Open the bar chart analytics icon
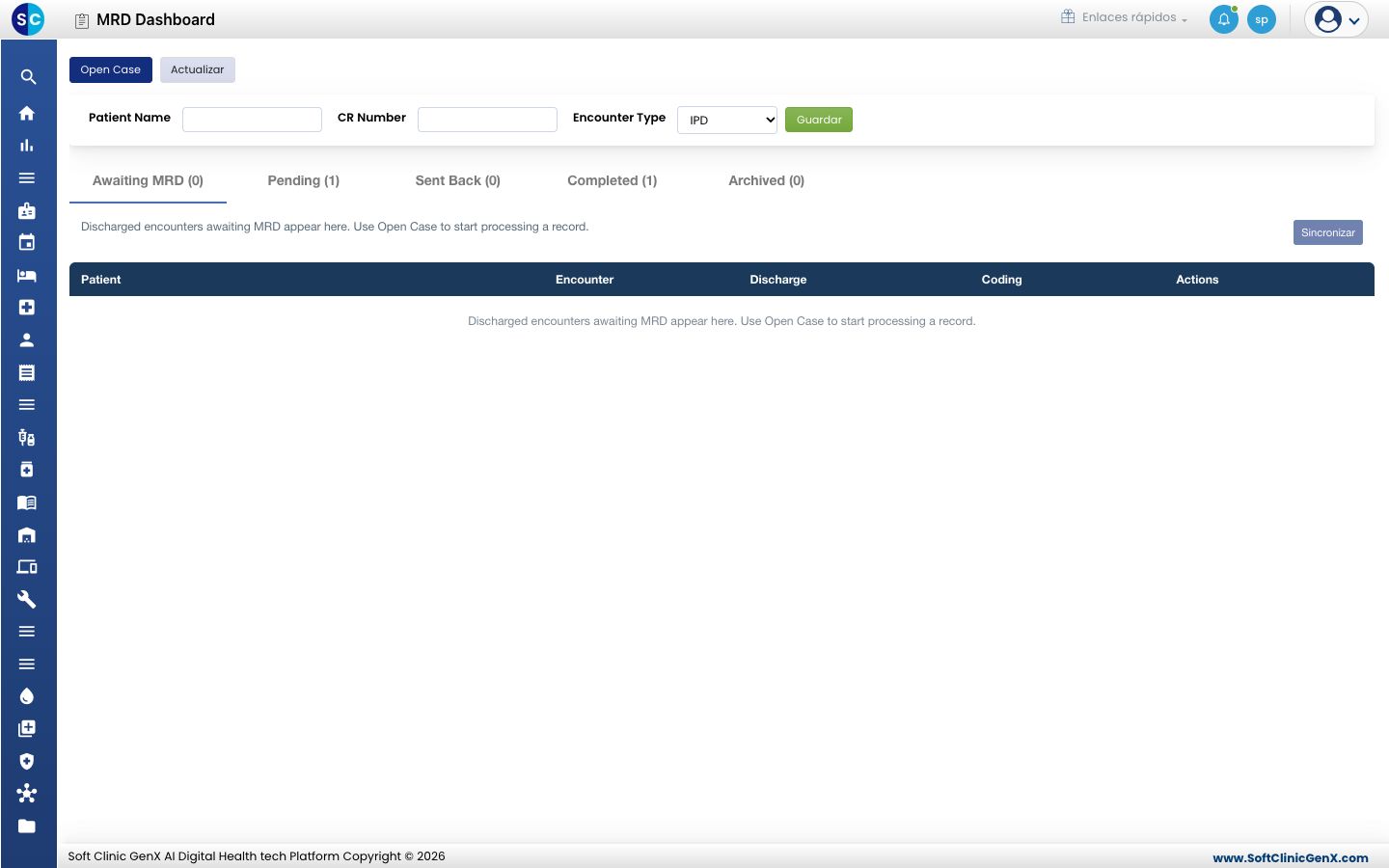 click(27, 146)
